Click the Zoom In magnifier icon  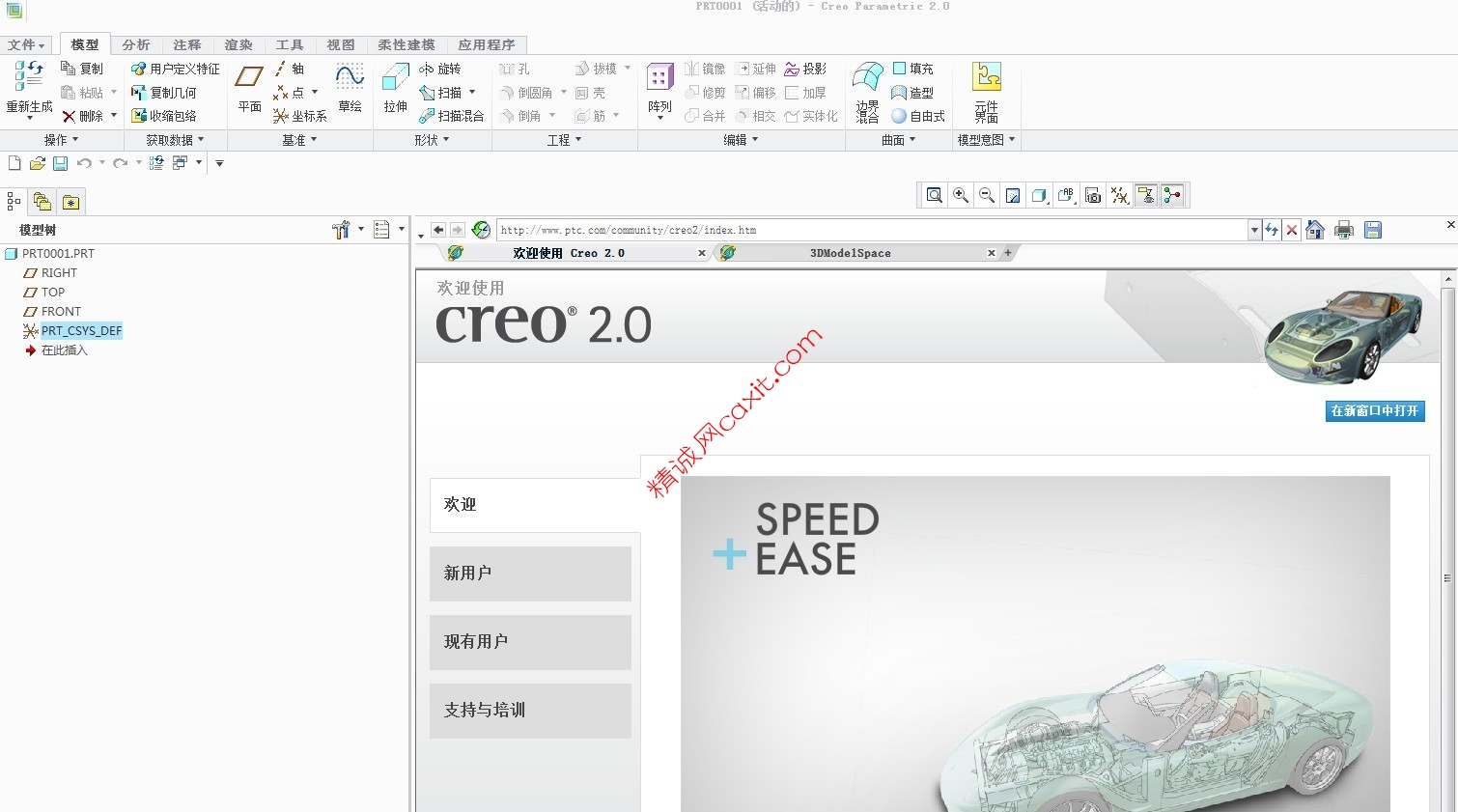tap(961, 196)
